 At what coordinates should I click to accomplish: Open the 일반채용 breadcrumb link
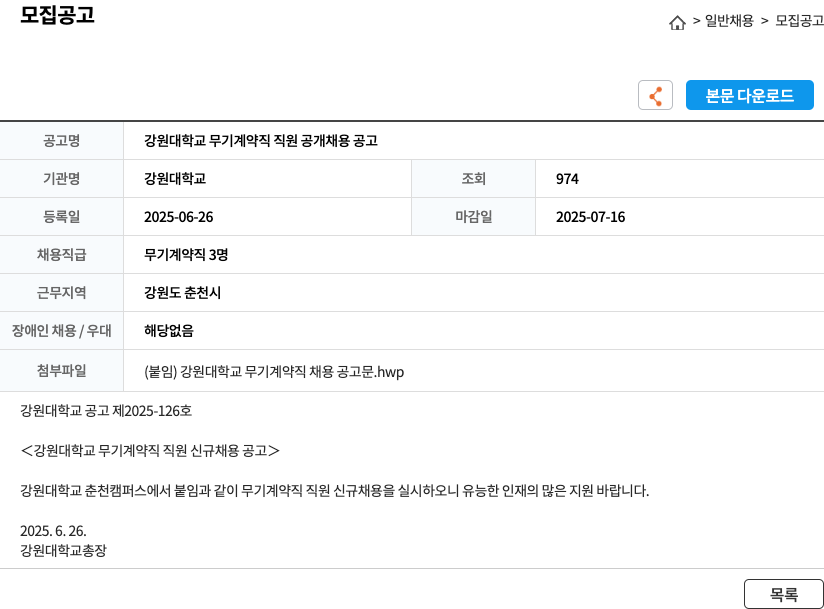729,21
